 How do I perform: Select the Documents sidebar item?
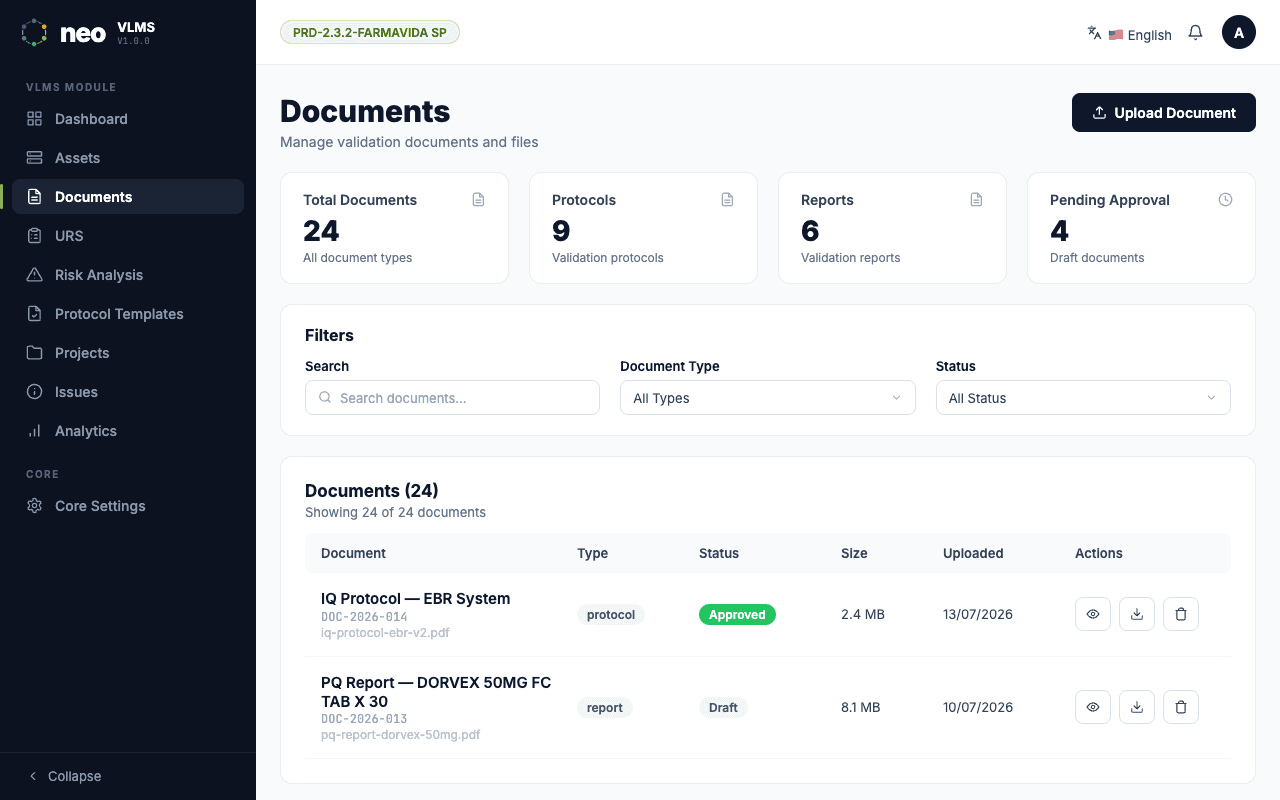tap(128, 197)
